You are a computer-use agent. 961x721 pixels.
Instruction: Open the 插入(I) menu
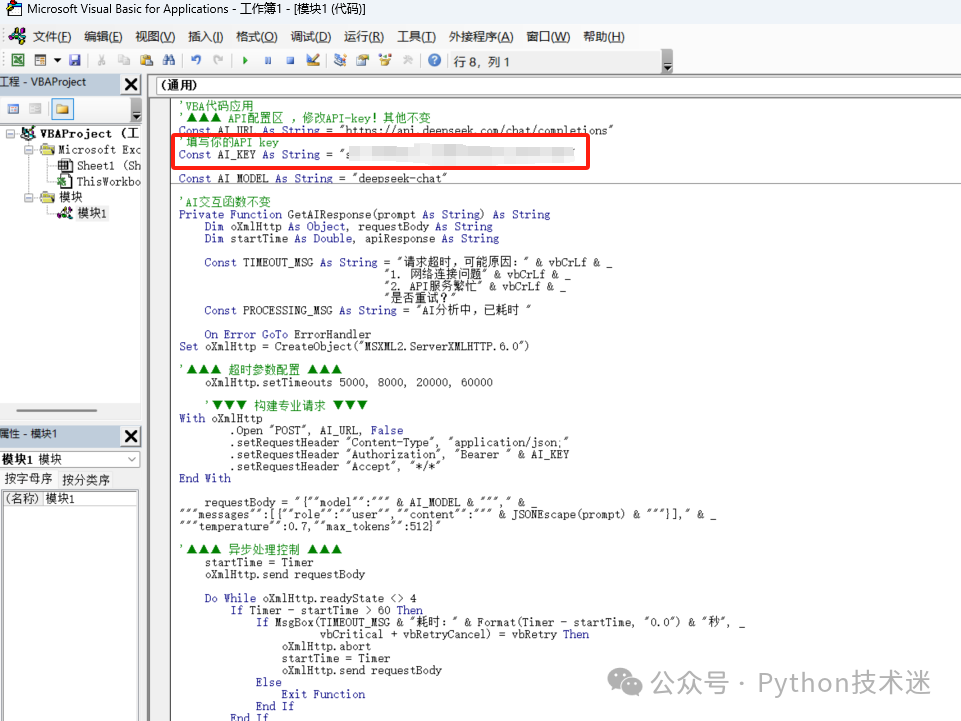205,37
